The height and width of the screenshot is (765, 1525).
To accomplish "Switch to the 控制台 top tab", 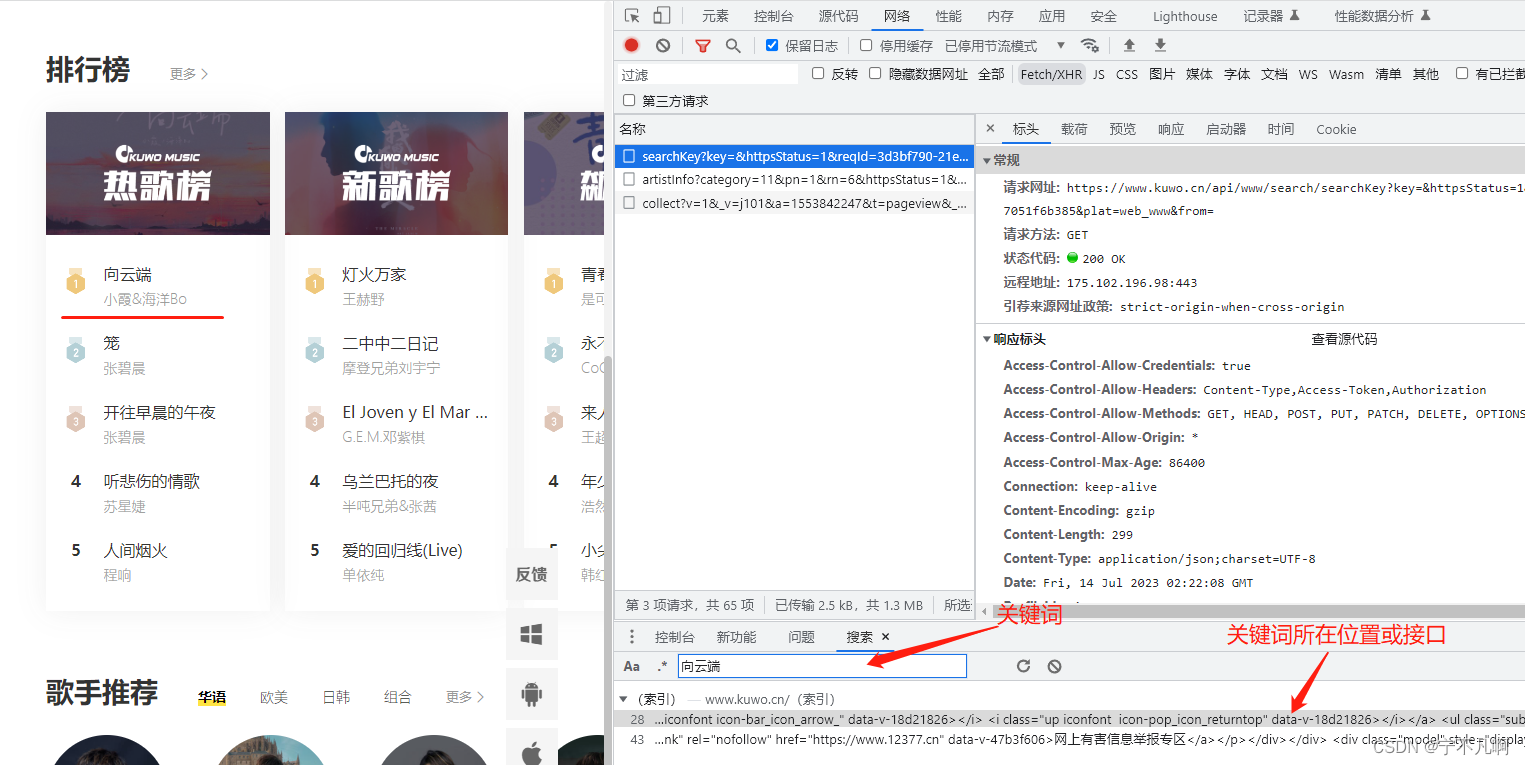I will coord(774,16).
